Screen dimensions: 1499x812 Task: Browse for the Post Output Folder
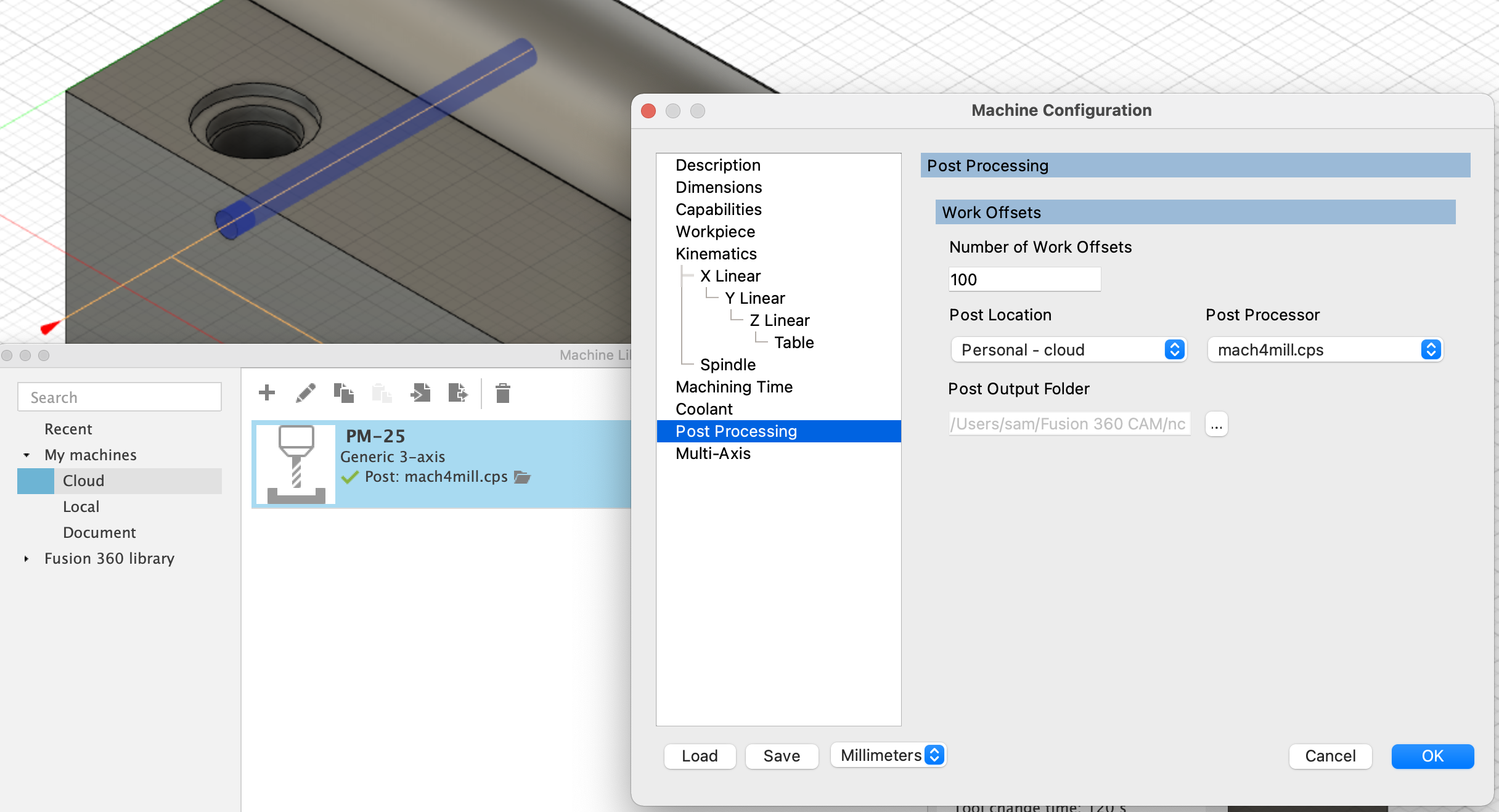tap(1215, 424)
